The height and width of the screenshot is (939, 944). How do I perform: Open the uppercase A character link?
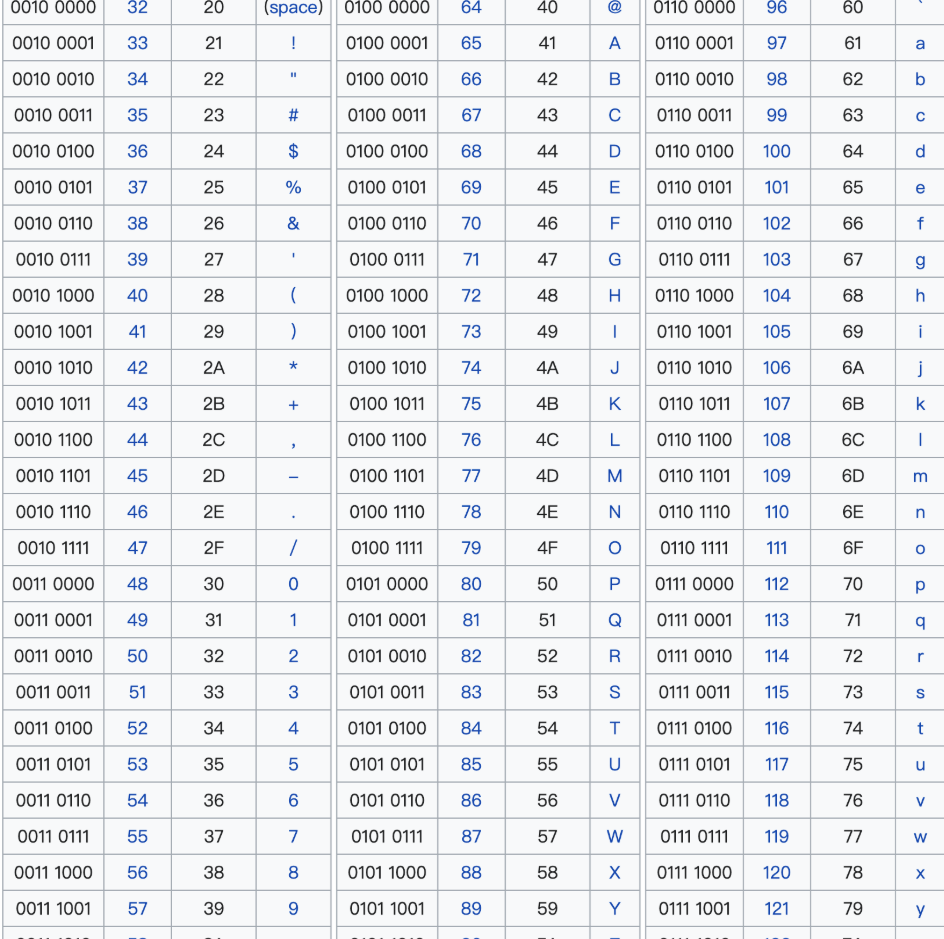615,43
